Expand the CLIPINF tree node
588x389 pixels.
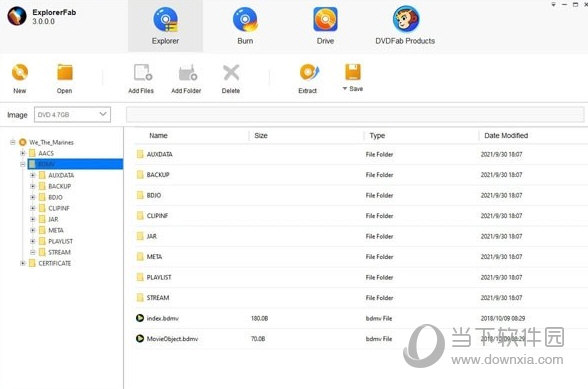point(33,208)
